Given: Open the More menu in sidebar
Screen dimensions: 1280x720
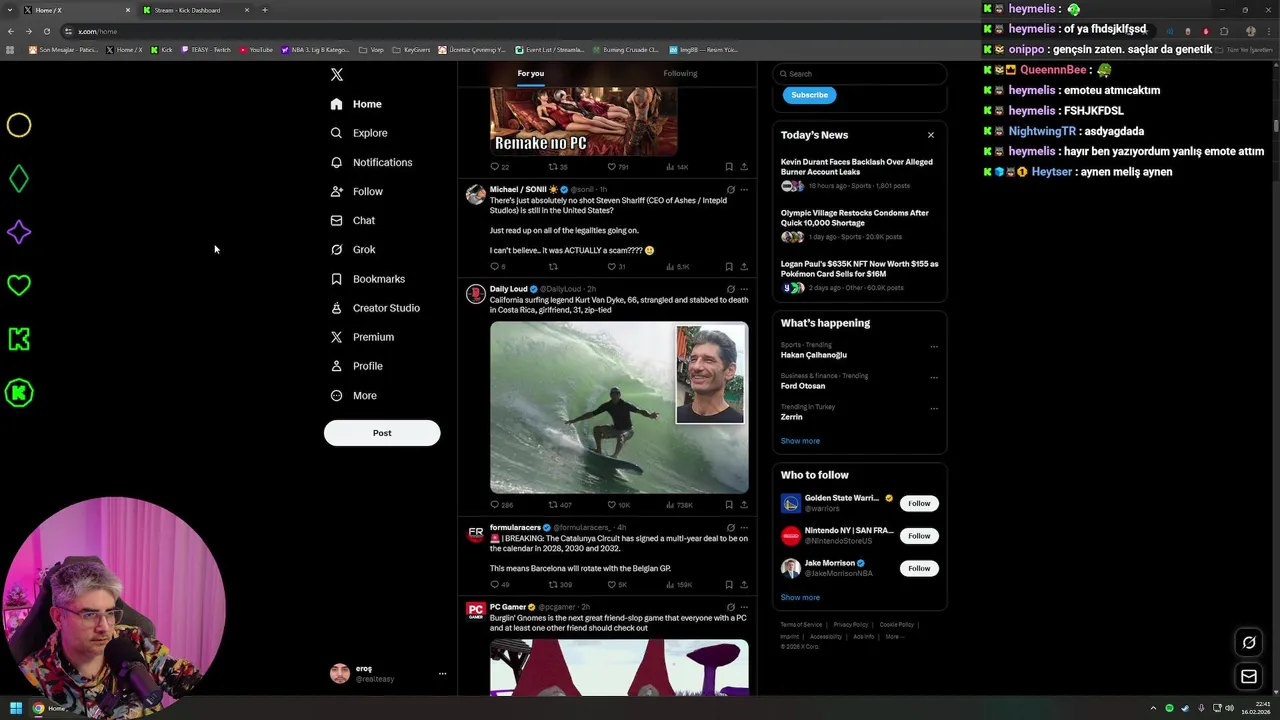Looking at the screenshot, I should 354,396.
